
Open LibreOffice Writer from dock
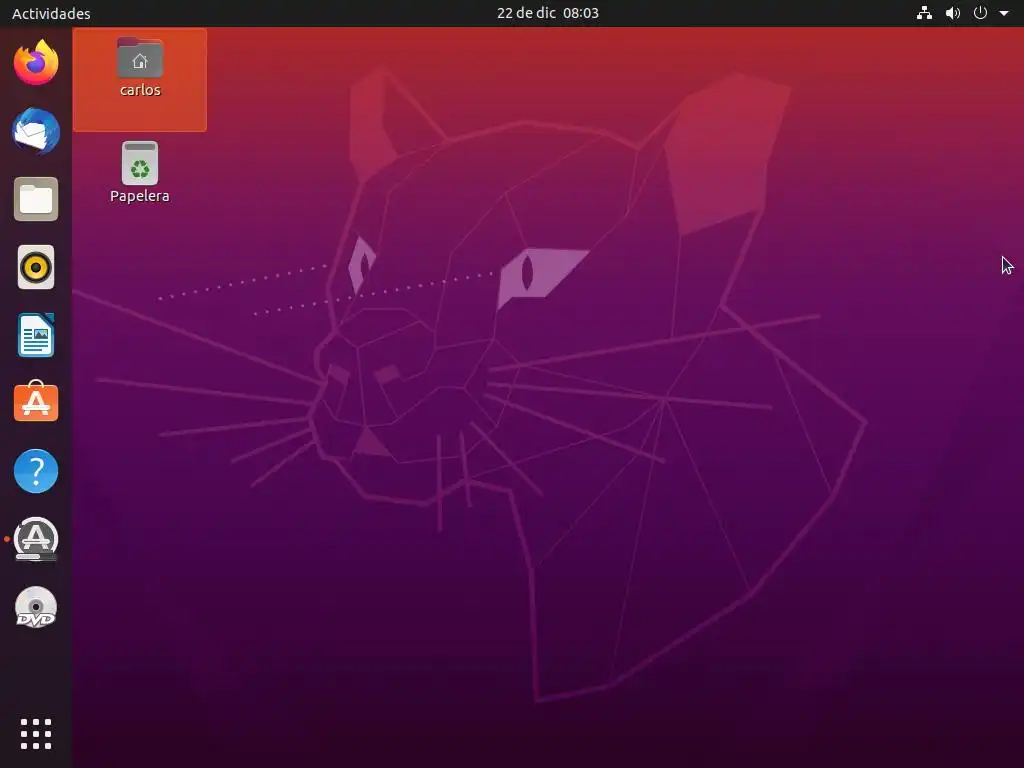click(x=36, y=335)
